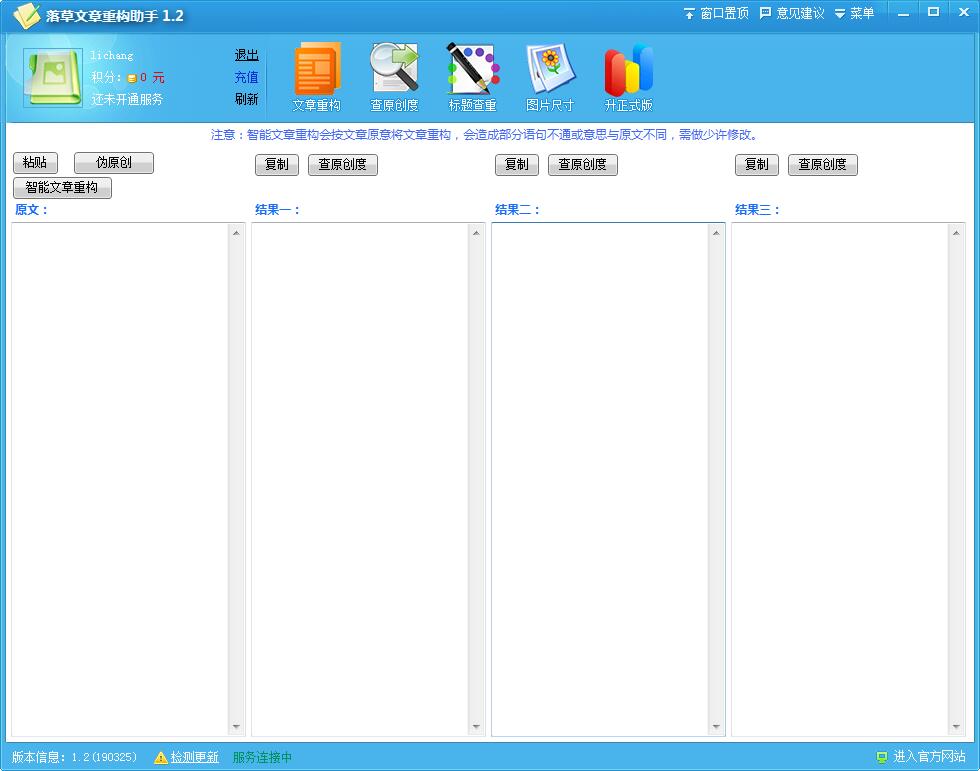Click 结果三 scrollbar down arrow
This screenshot has height=771, width=980.
tap(956, 727)
